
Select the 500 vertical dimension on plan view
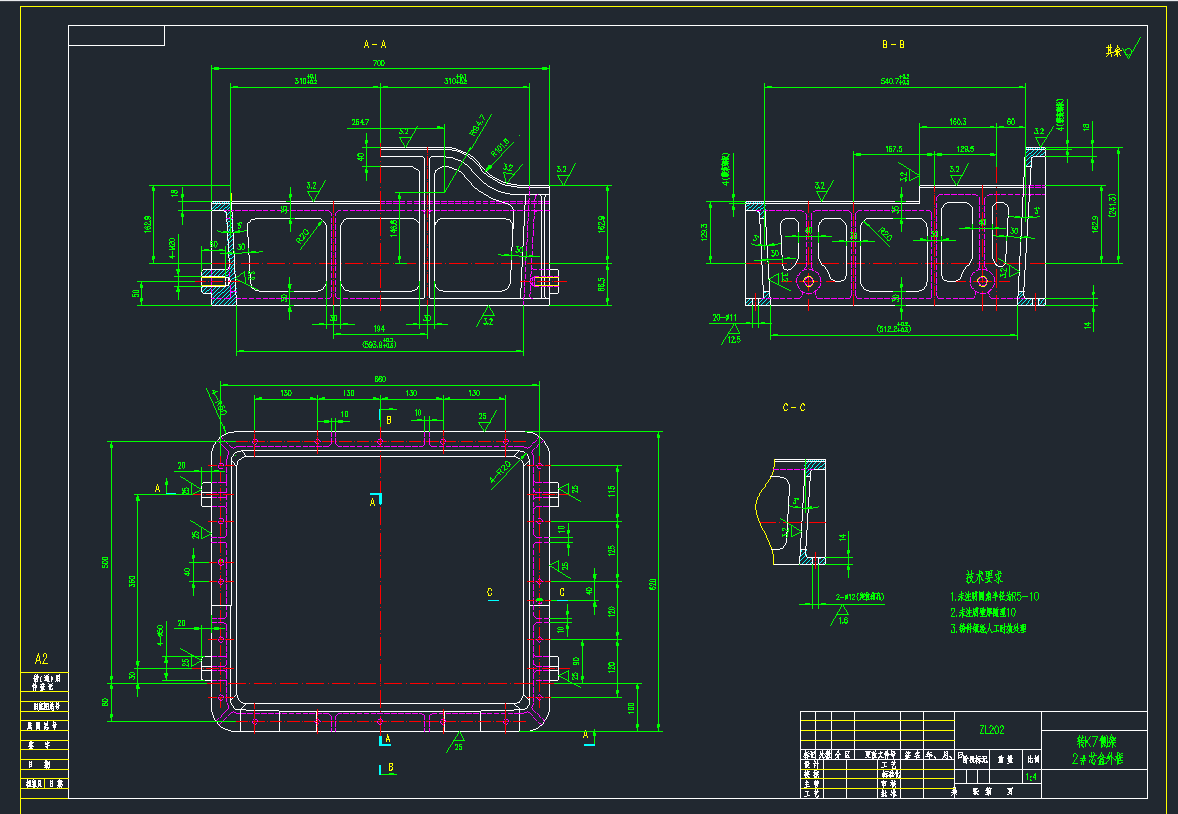click(x=105, y=563)
